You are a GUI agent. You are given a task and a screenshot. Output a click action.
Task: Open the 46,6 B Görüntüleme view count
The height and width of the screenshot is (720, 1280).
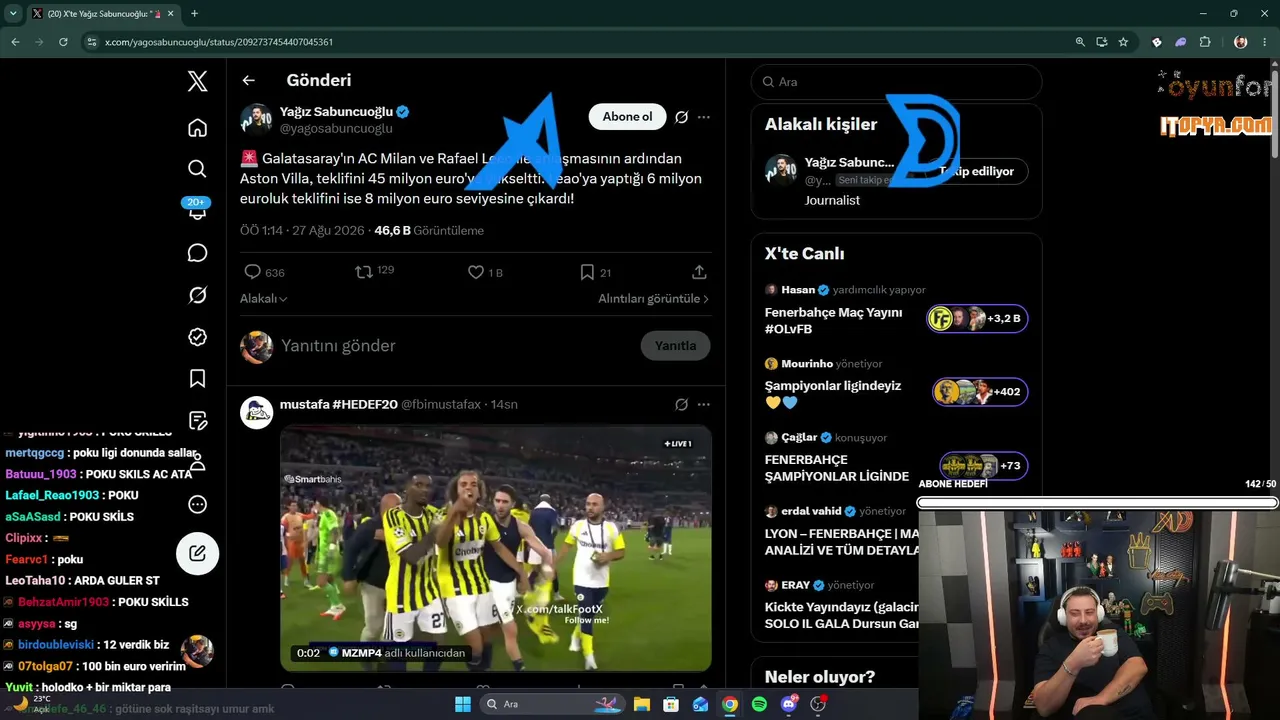coord(429,231)
